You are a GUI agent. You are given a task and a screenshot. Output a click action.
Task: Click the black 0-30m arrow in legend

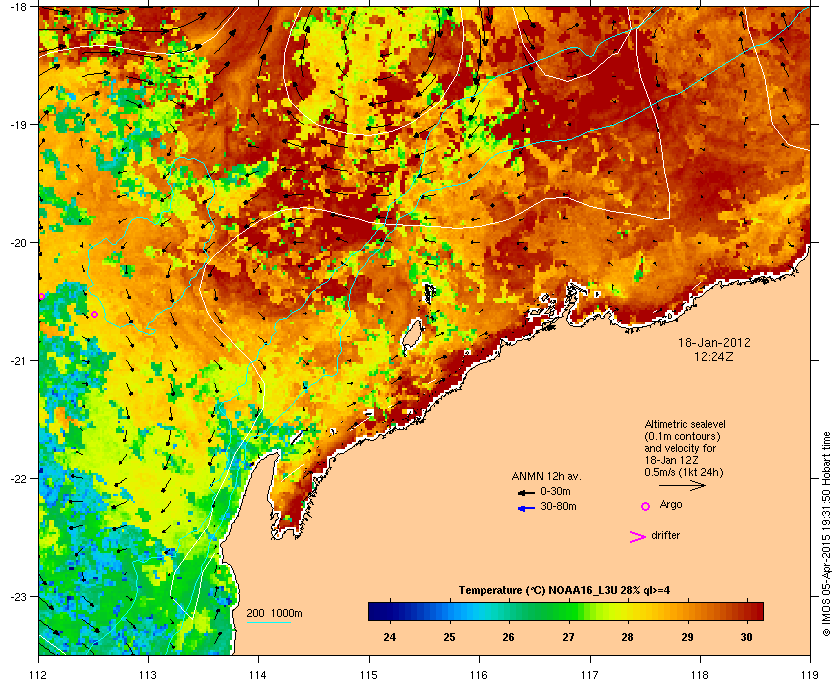pyautogui.click(x=526, y=492)
